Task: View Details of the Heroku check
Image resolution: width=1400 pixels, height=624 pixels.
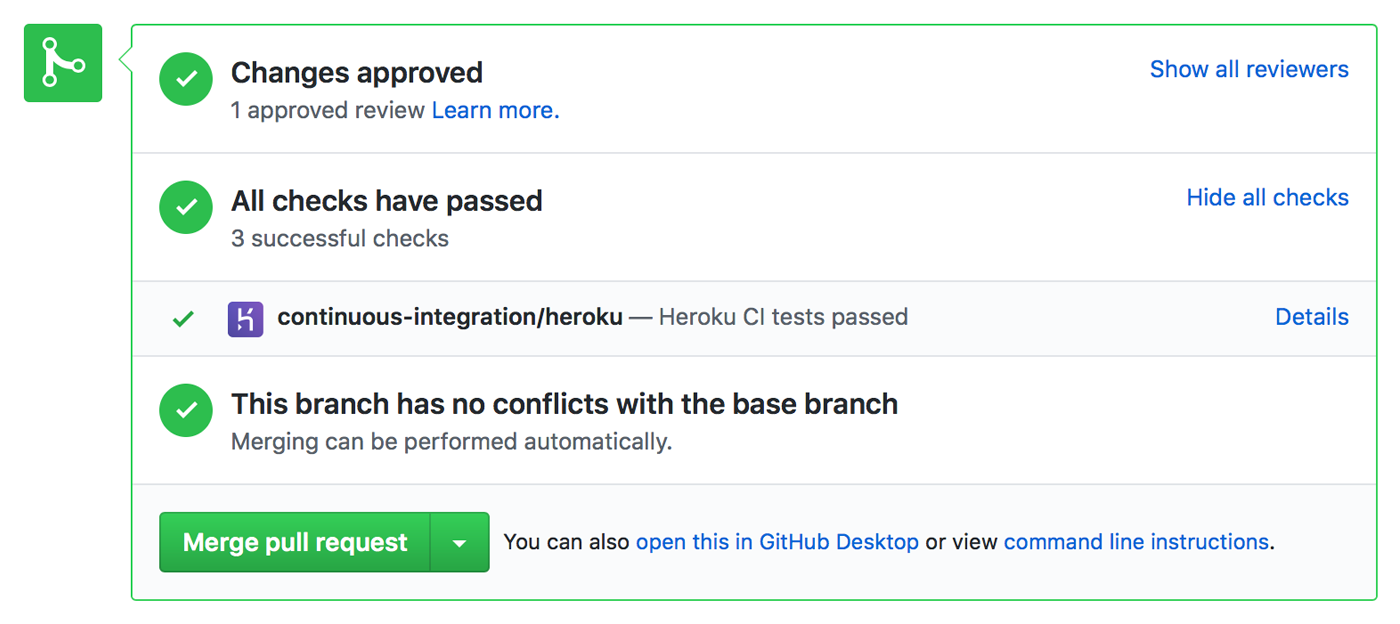Action: point(1312,317)
